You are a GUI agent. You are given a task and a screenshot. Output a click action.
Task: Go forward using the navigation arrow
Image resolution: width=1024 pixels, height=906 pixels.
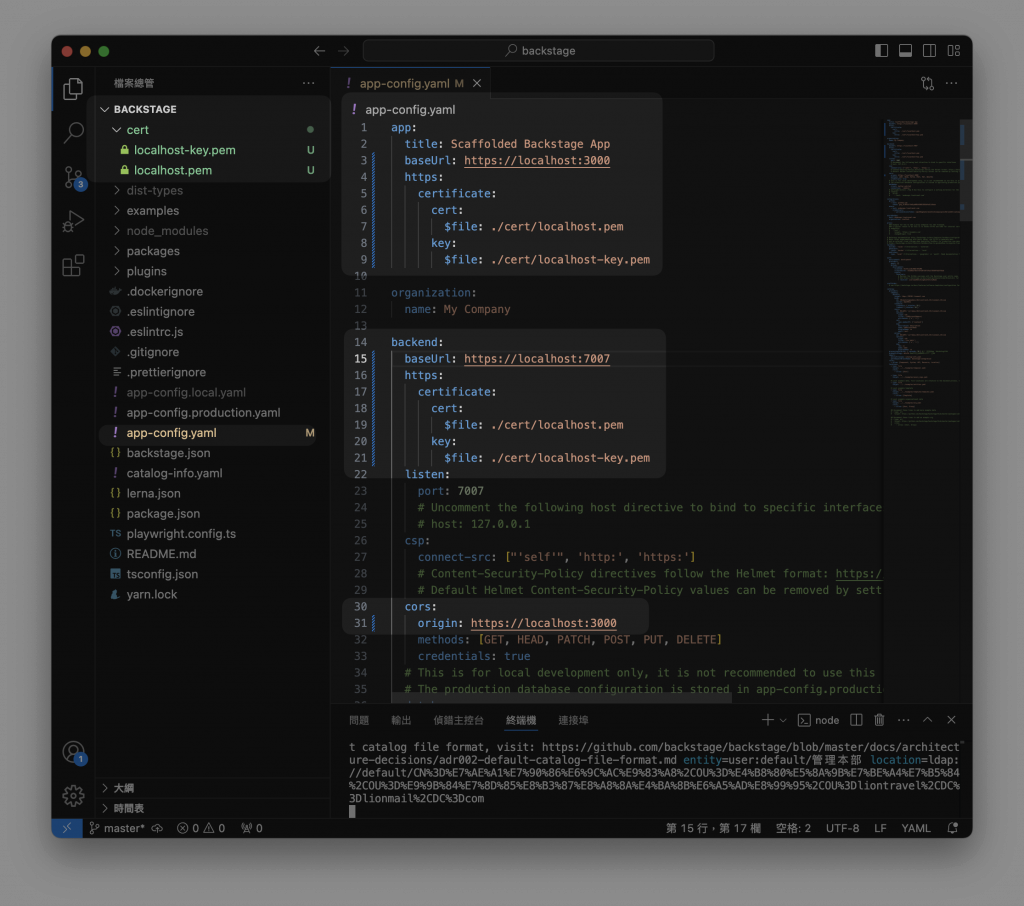344,51
